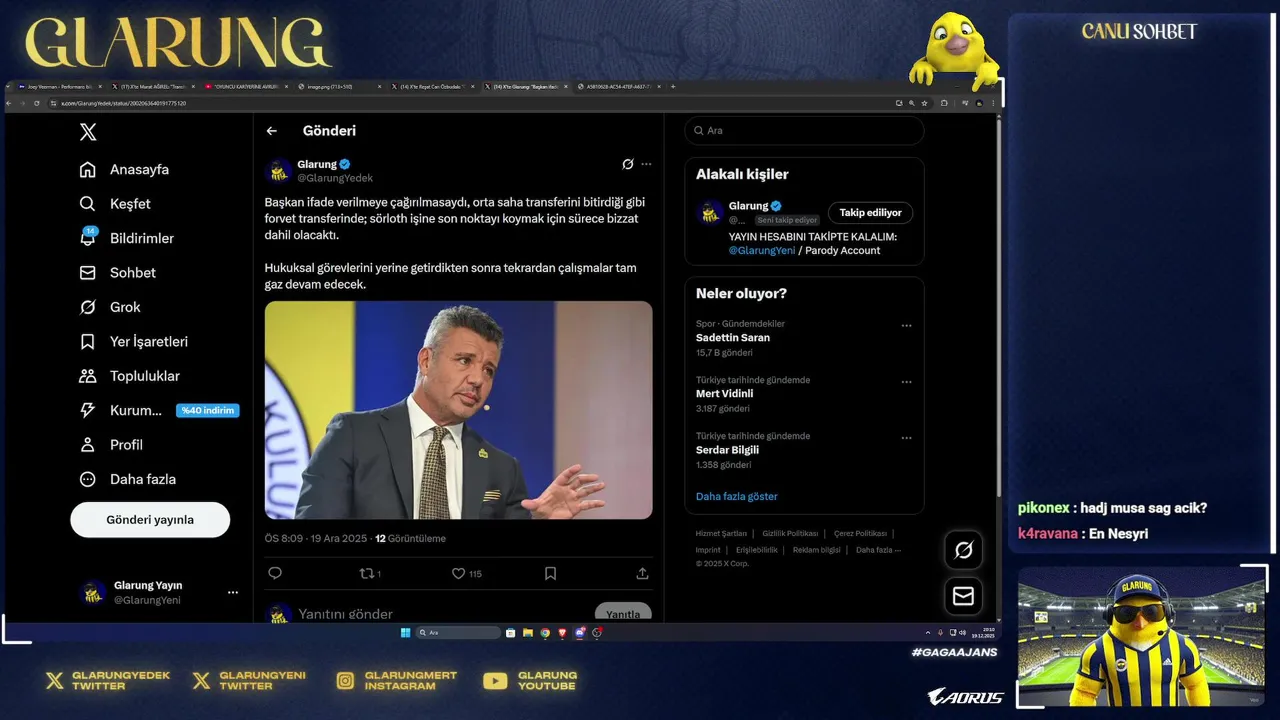1280x720 pixels.
Task: Open Erişilebilirlik footer link
Action: point(757,550)
